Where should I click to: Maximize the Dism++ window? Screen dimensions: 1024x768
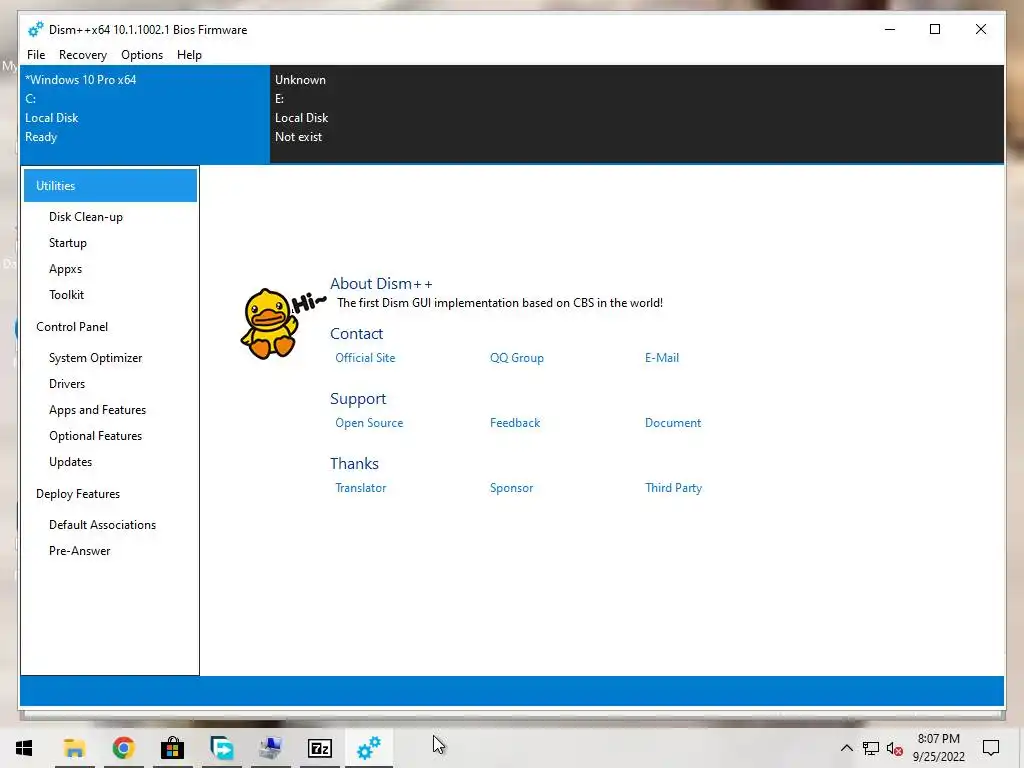(935, 29)
